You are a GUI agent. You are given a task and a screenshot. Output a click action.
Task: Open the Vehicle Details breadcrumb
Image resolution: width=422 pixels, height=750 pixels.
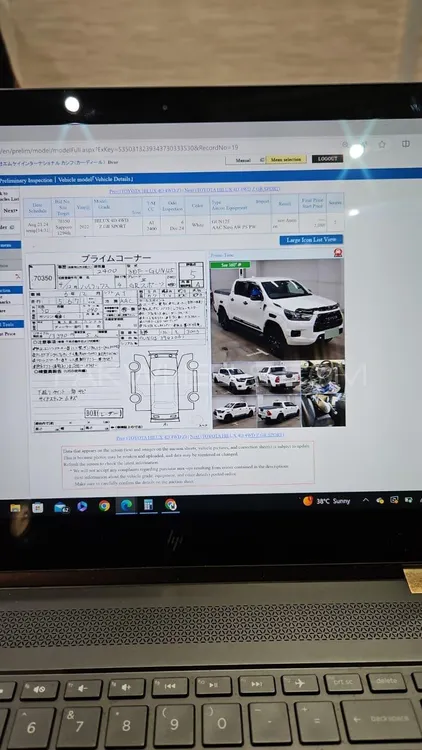115,179
